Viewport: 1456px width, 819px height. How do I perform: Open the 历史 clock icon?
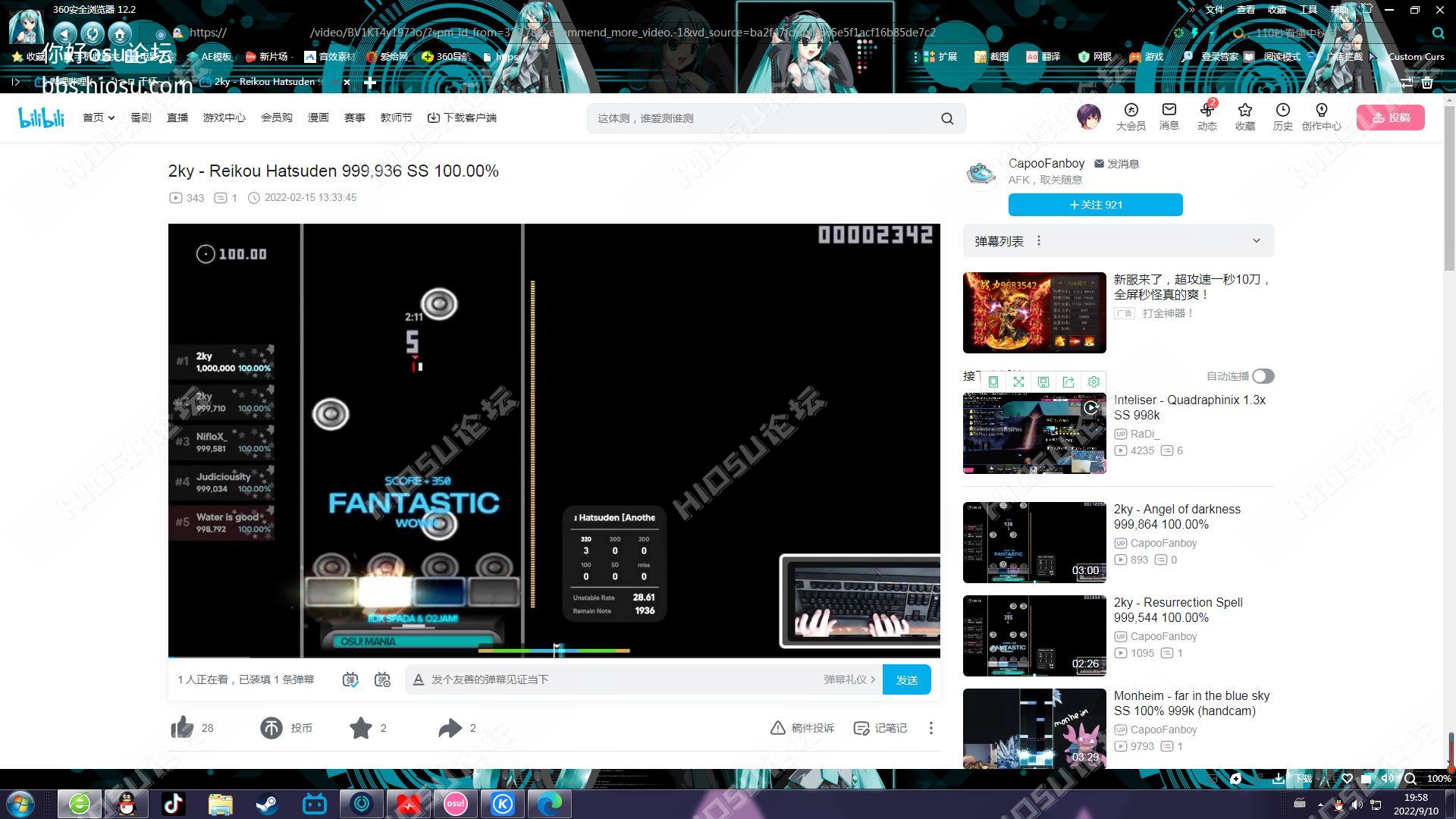point(1283,117)
